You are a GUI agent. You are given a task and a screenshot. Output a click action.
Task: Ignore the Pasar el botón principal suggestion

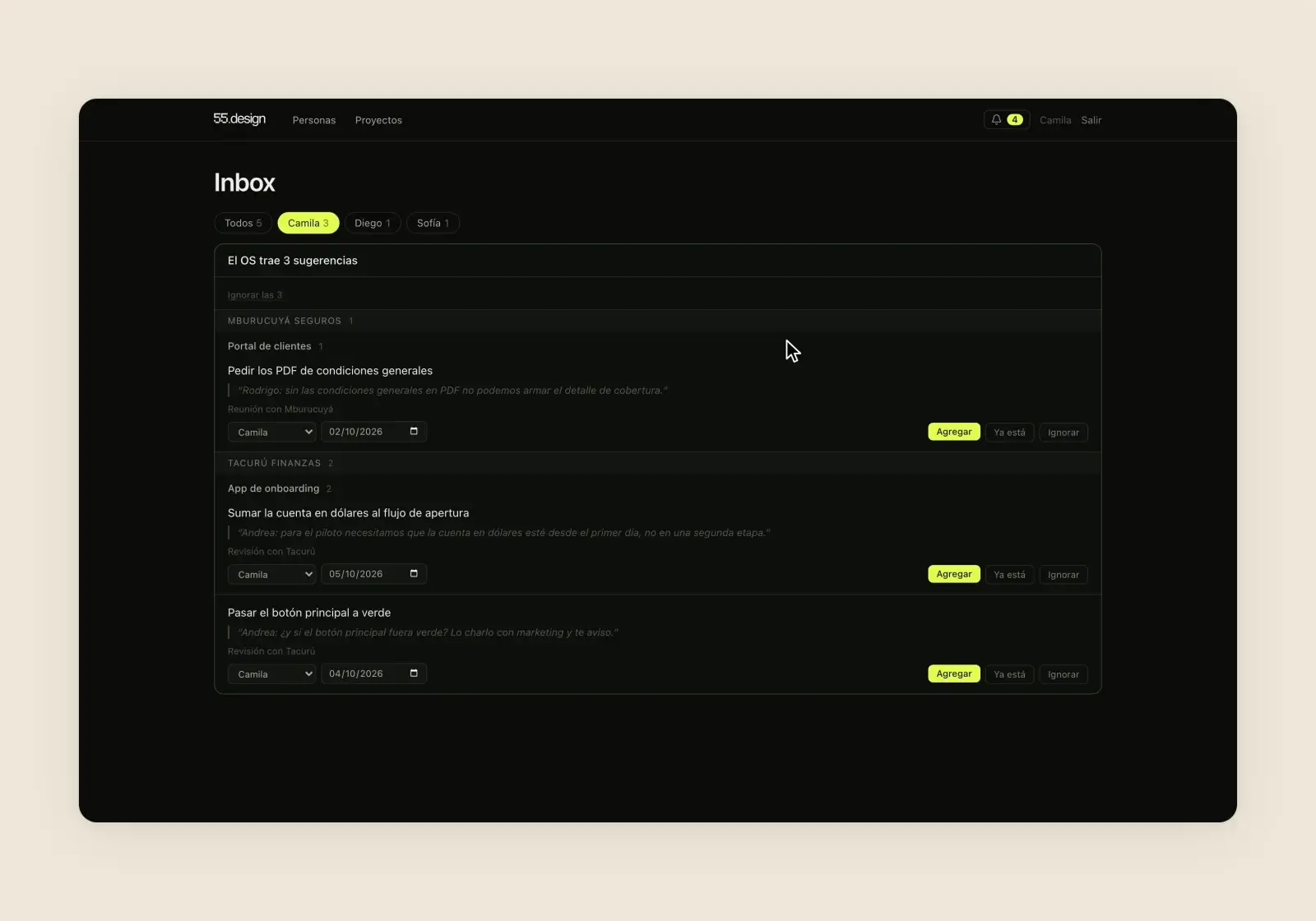click(x=1063, y=674)
